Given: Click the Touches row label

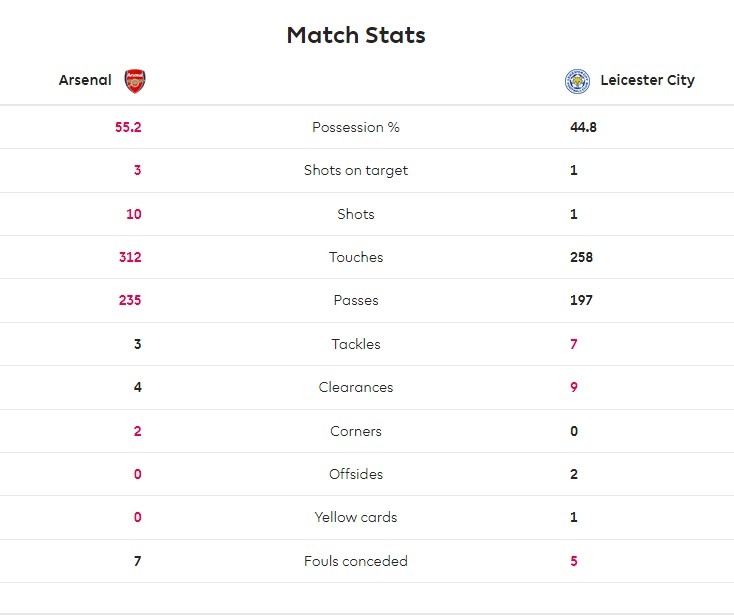Looking at the screenshot, I should click(x=356, y=257).
